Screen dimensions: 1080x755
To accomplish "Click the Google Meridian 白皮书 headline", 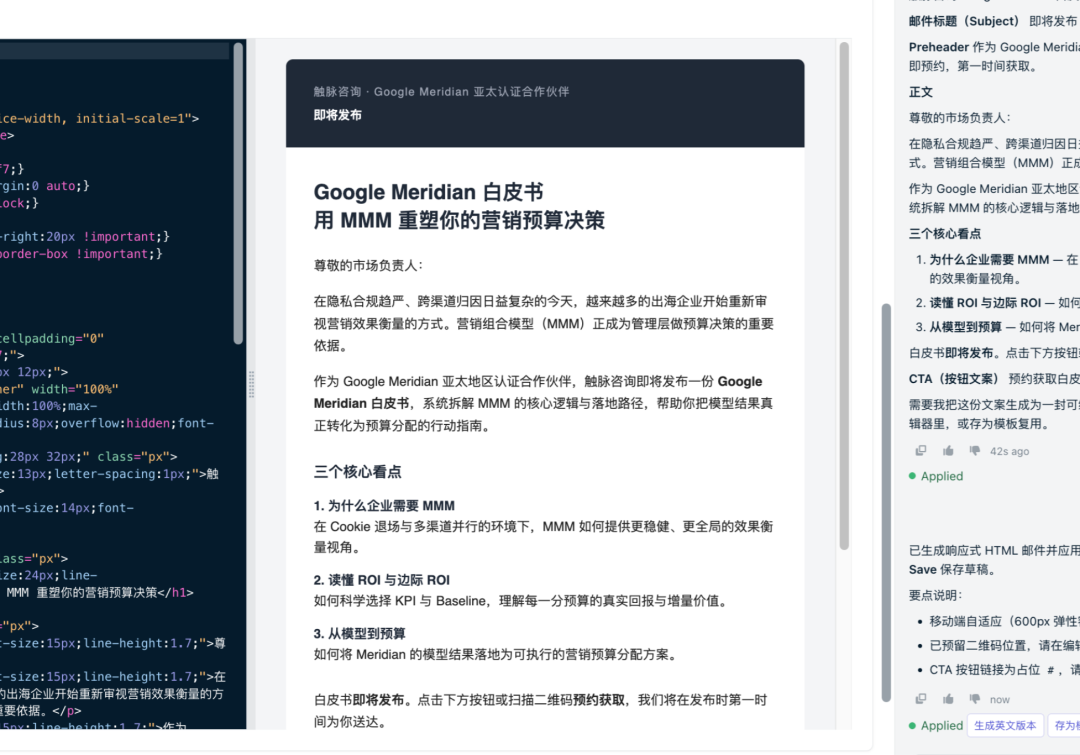I will [x=428, y=192].
